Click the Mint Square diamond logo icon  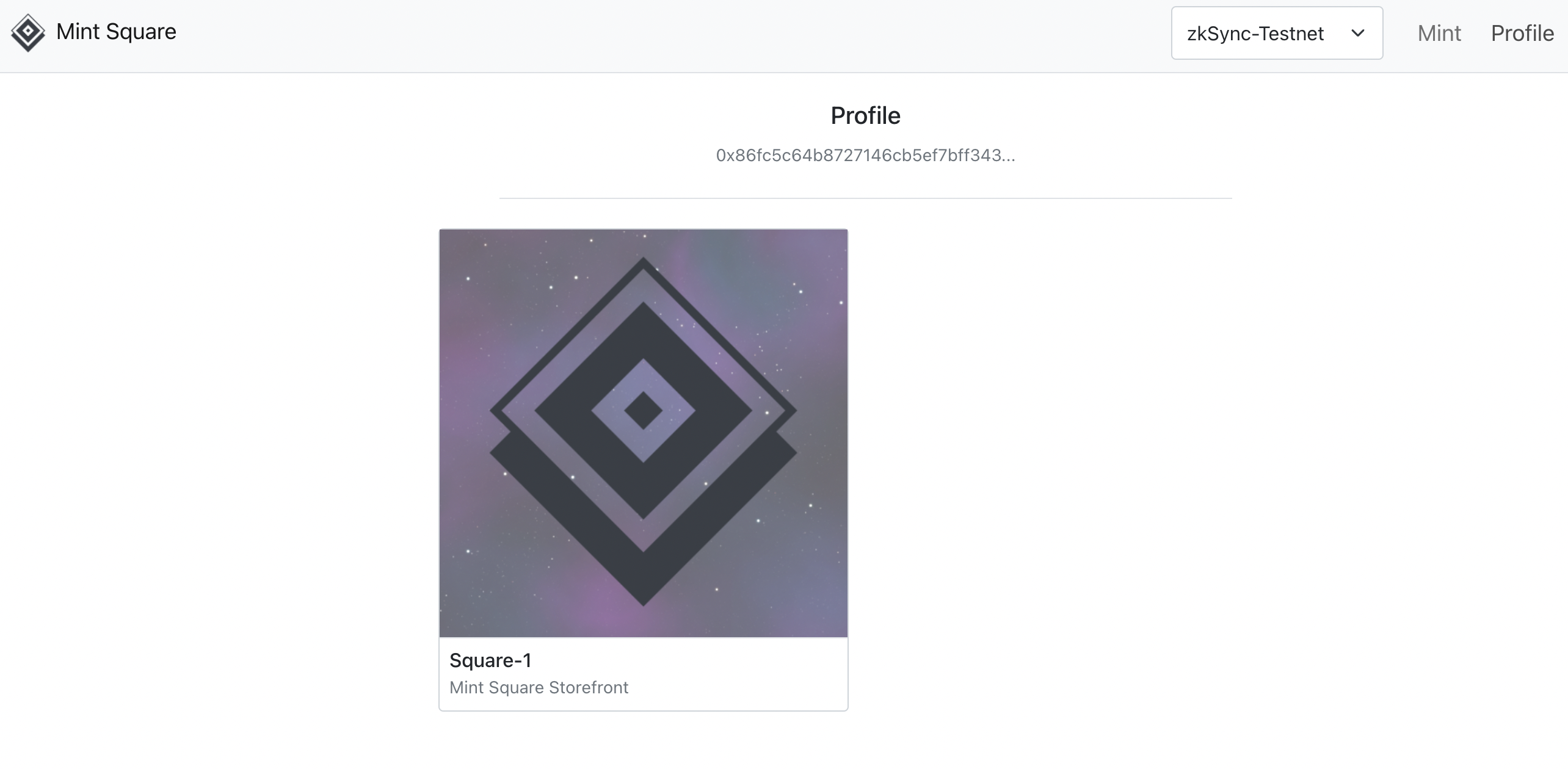pyautogui.click(x=28, y=32)
